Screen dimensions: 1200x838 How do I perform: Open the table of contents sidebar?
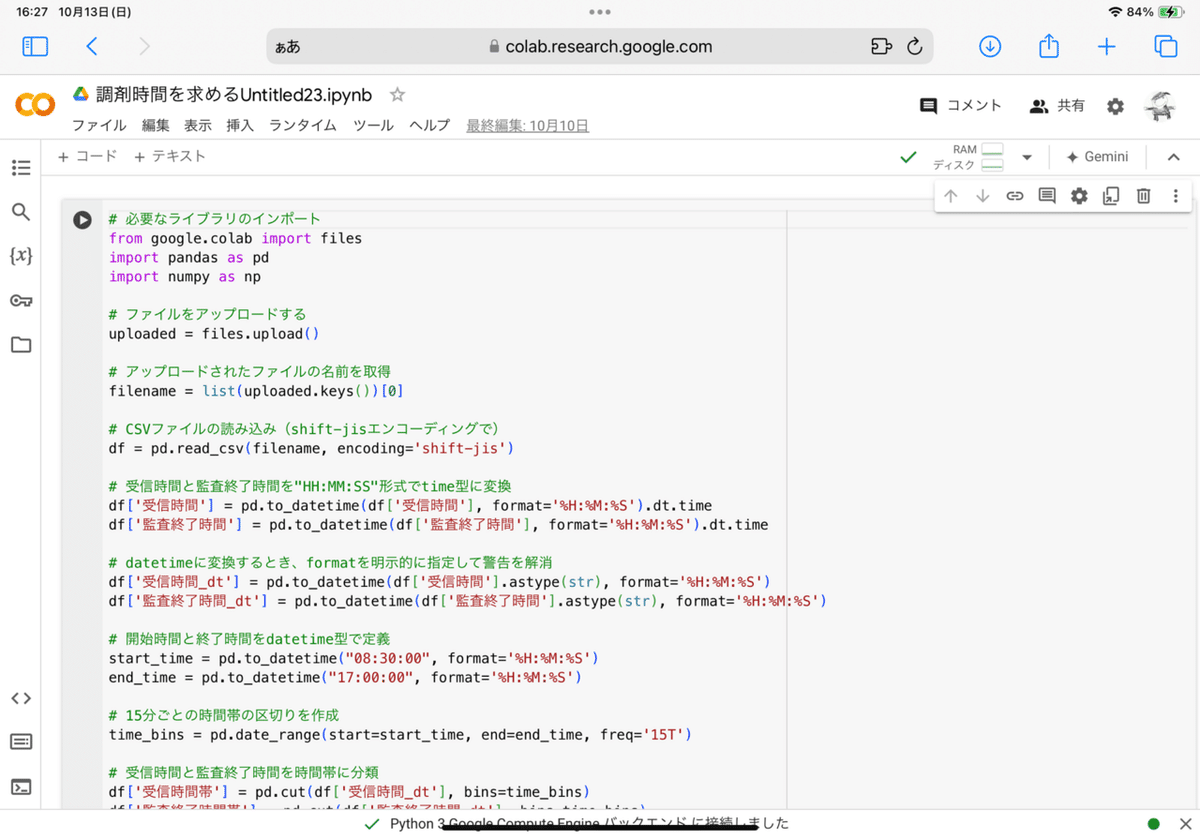click(21, 168)
